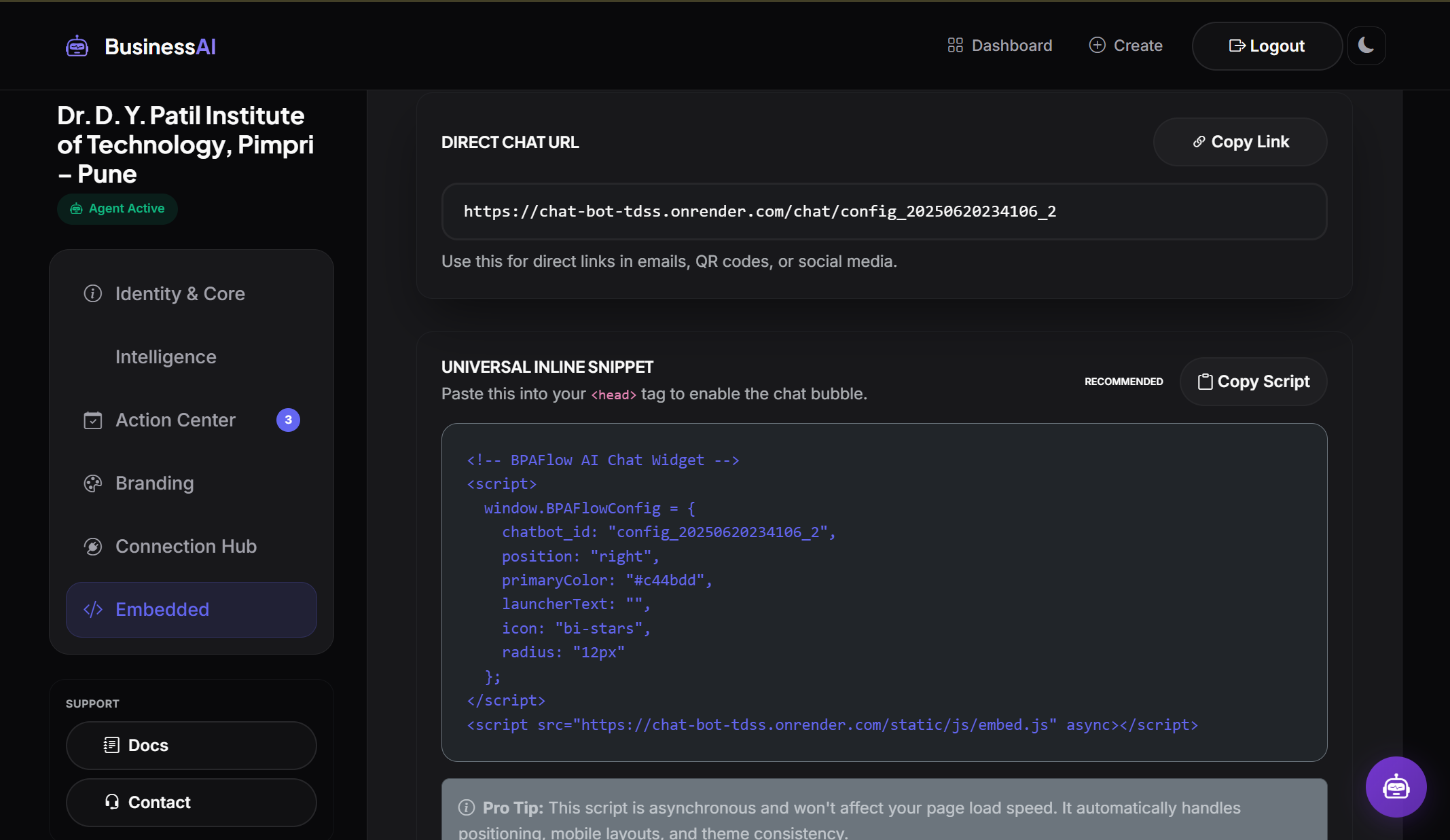Screen dimensions: 1450x840
Task: Open the Create menu item
Action: [x=1126, y=45]
